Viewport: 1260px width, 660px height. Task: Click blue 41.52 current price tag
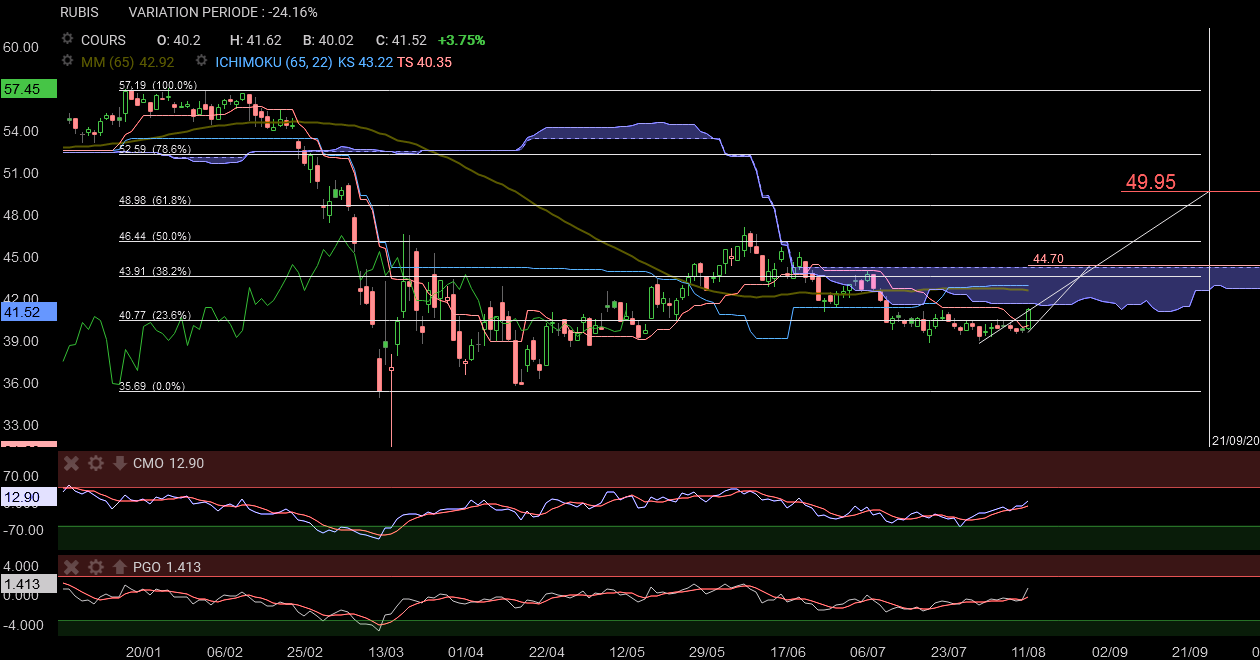point(29,312)
